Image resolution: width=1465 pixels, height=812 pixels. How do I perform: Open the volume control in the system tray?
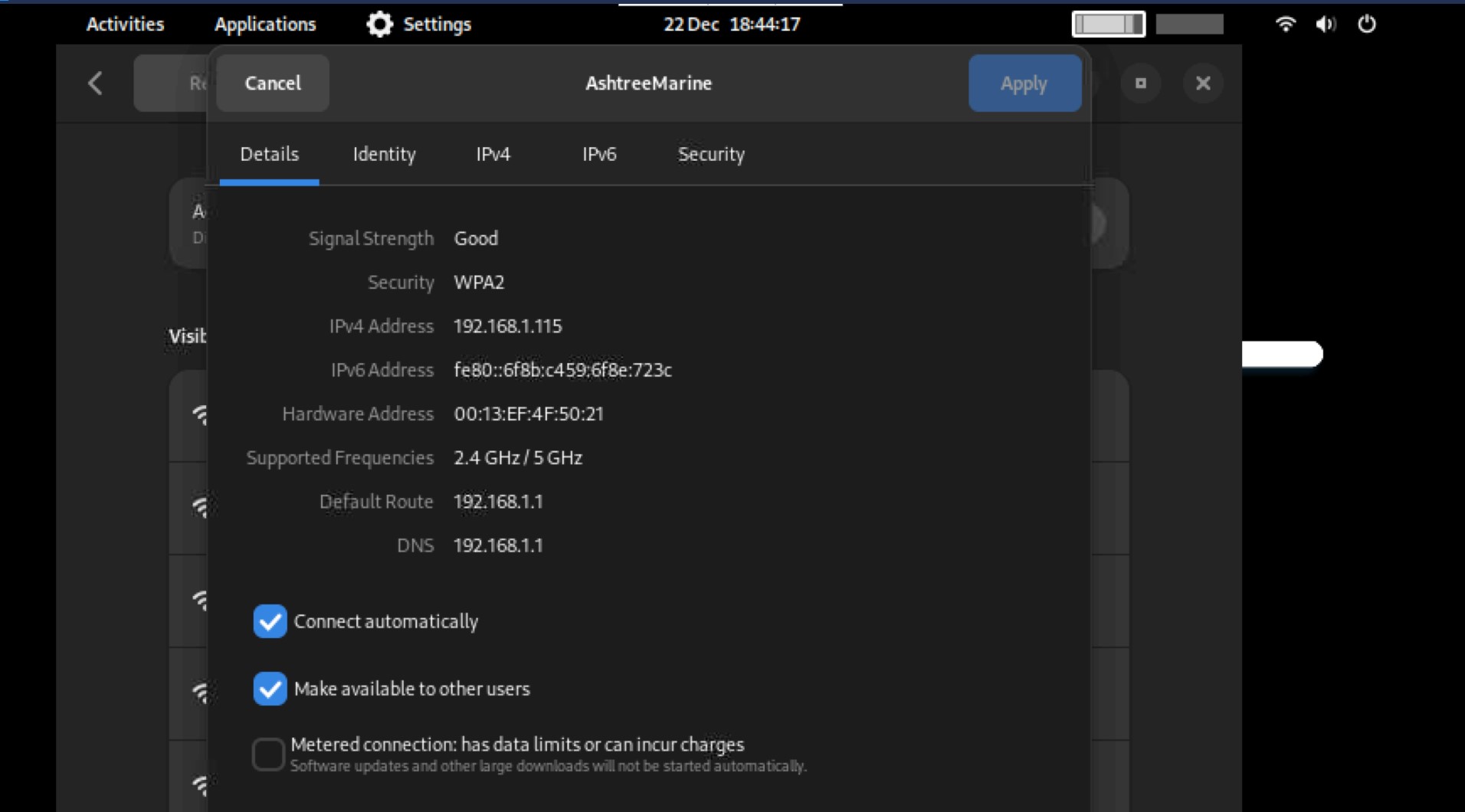[1326, 25]
